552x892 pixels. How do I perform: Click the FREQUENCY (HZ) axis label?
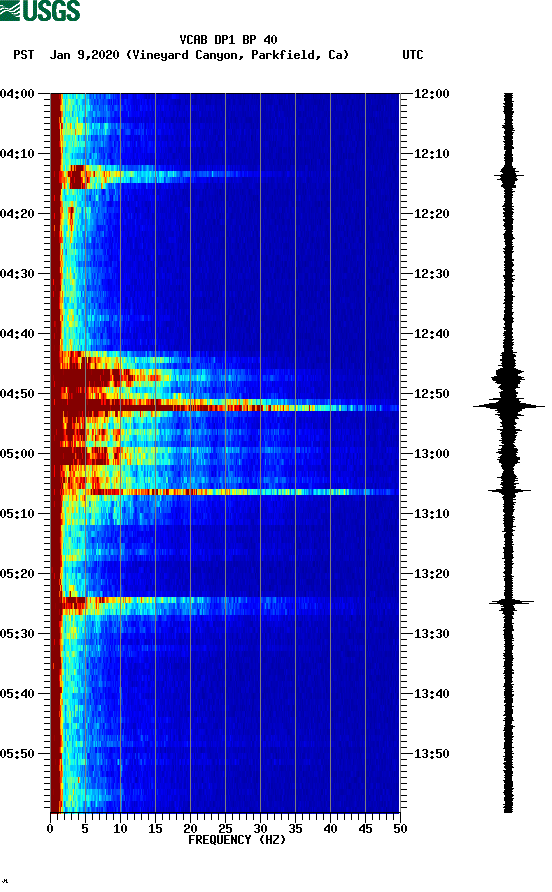click(237, 840)
